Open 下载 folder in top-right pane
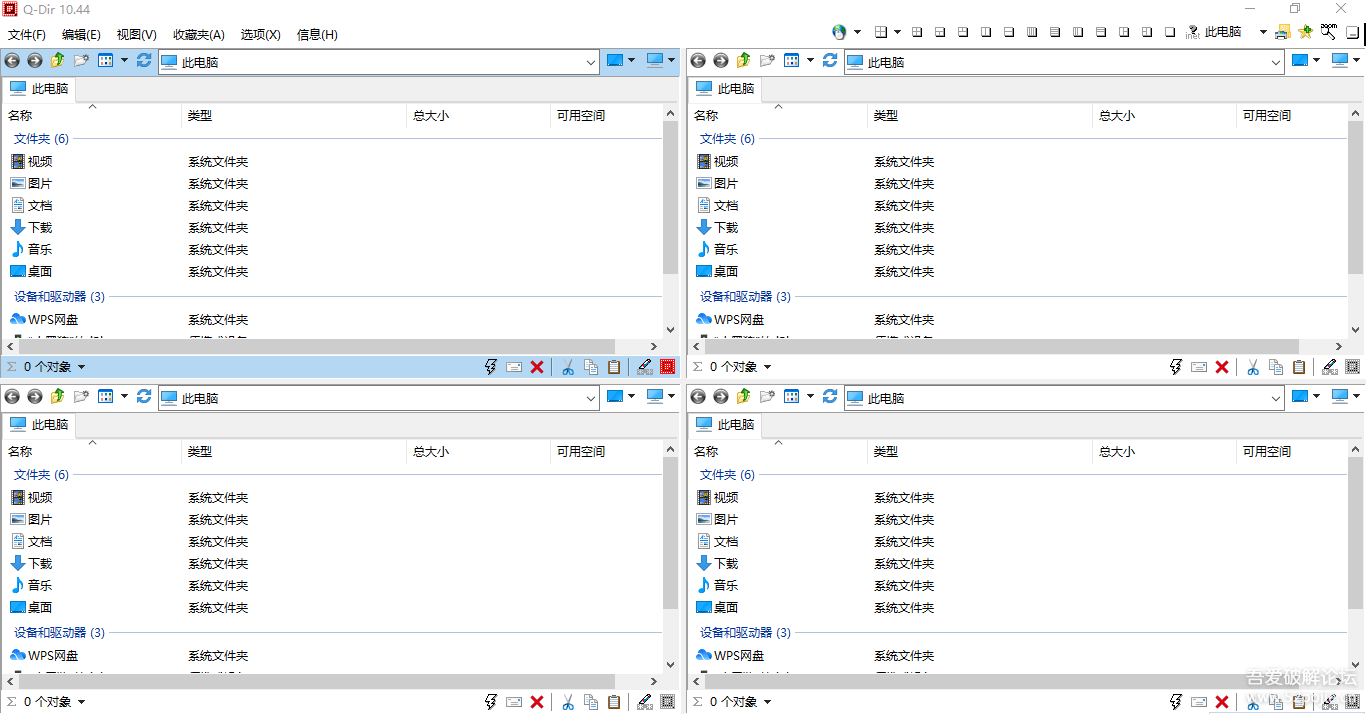Viewport: 1366px width, 714px height. click(x=726, y=228)
